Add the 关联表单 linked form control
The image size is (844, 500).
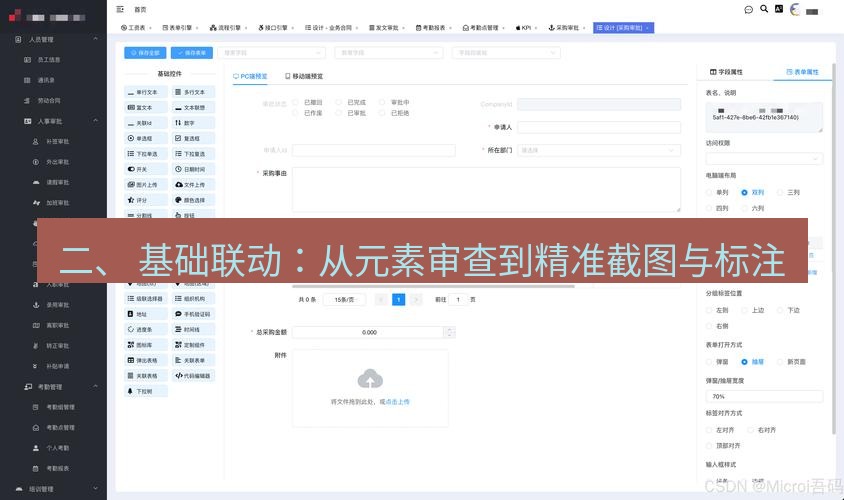[x=193, y=361]
